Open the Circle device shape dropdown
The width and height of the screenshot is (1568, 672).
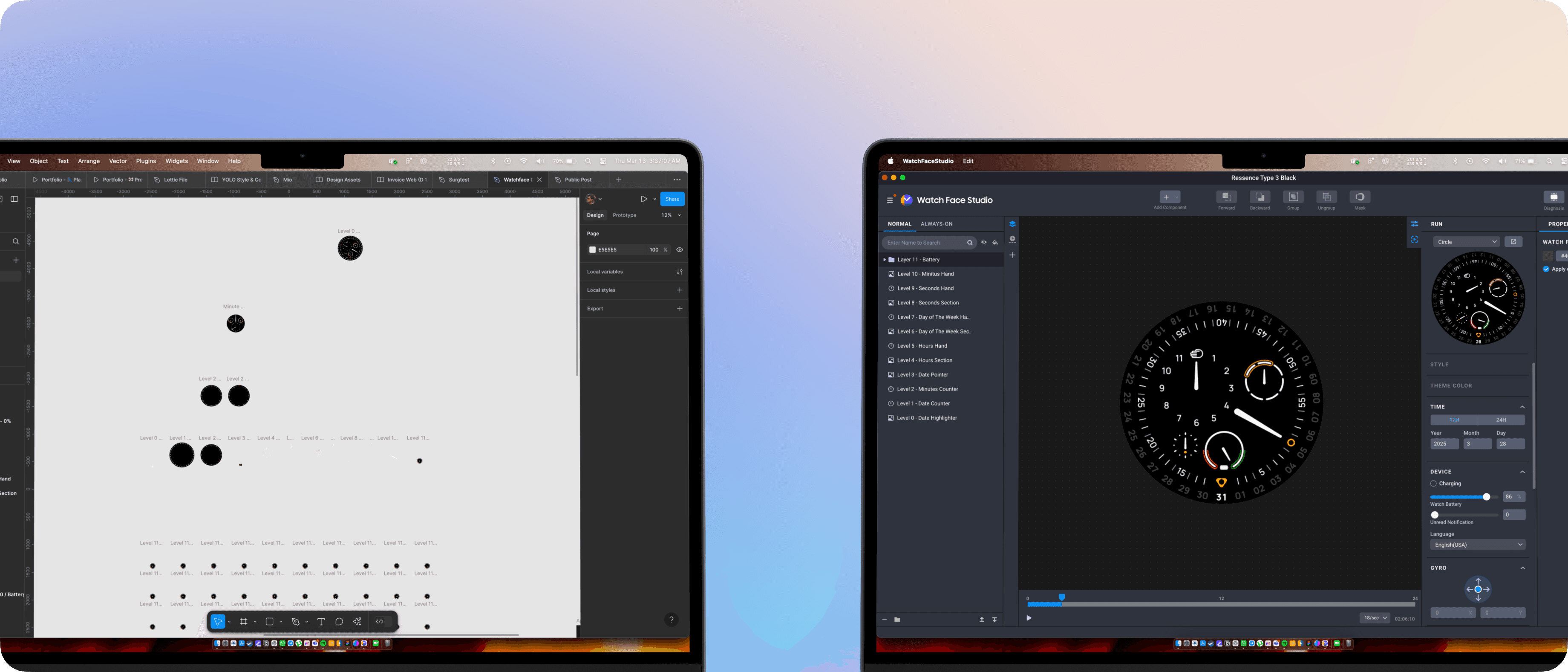coord(1465,242)
